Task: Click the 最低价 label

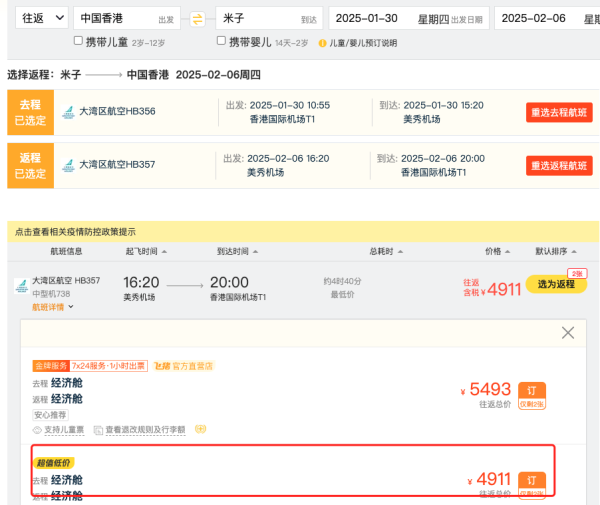Action: 342,295
